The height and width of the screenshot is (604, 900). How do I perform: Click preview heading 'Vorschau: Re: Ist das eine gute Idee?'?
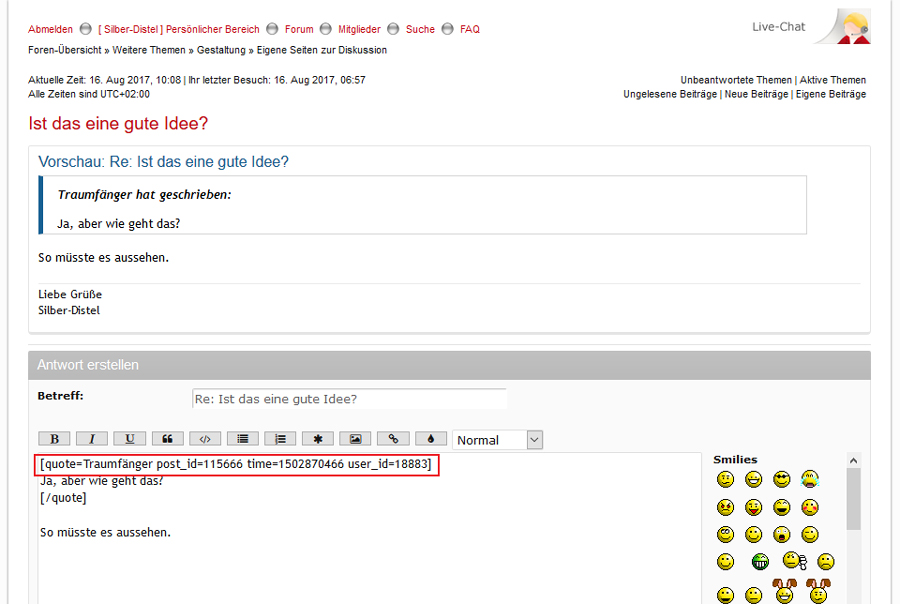pyautogui.click(x=164, y=162)
